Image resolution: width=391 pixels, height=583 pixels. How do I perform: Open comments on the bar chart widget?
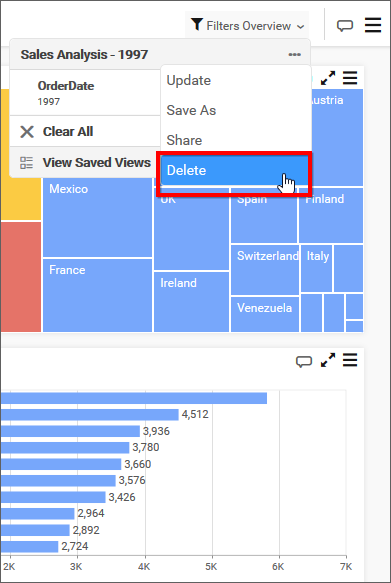304,361
